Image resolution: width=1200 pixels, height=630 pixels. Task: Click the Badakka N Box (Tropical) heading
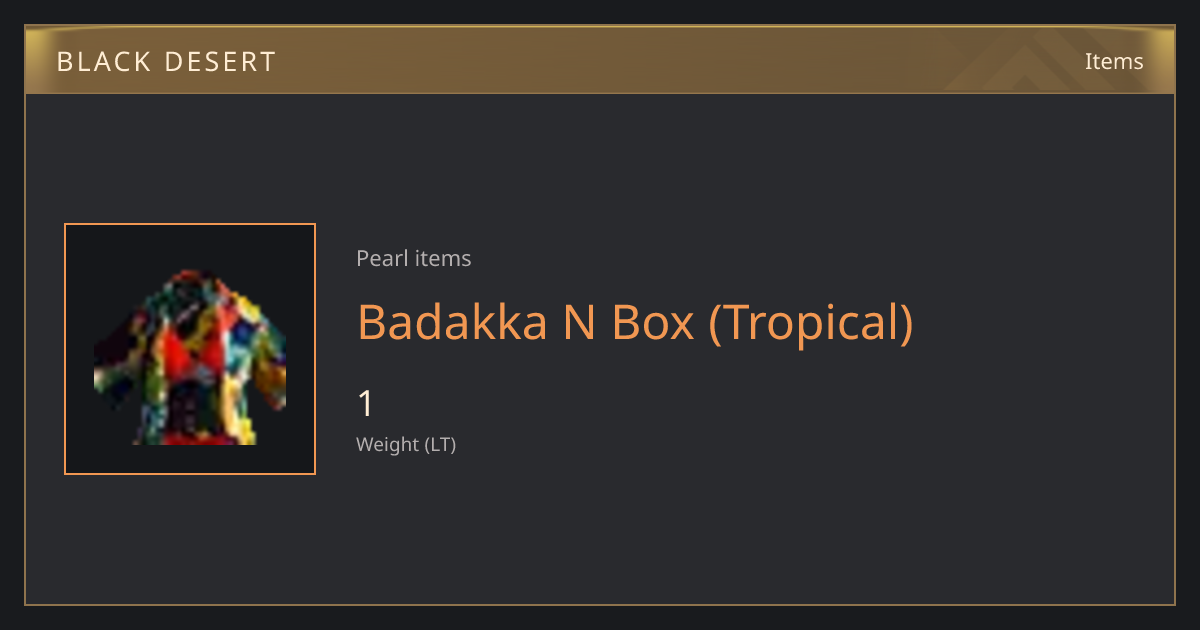tap(635, 322)
